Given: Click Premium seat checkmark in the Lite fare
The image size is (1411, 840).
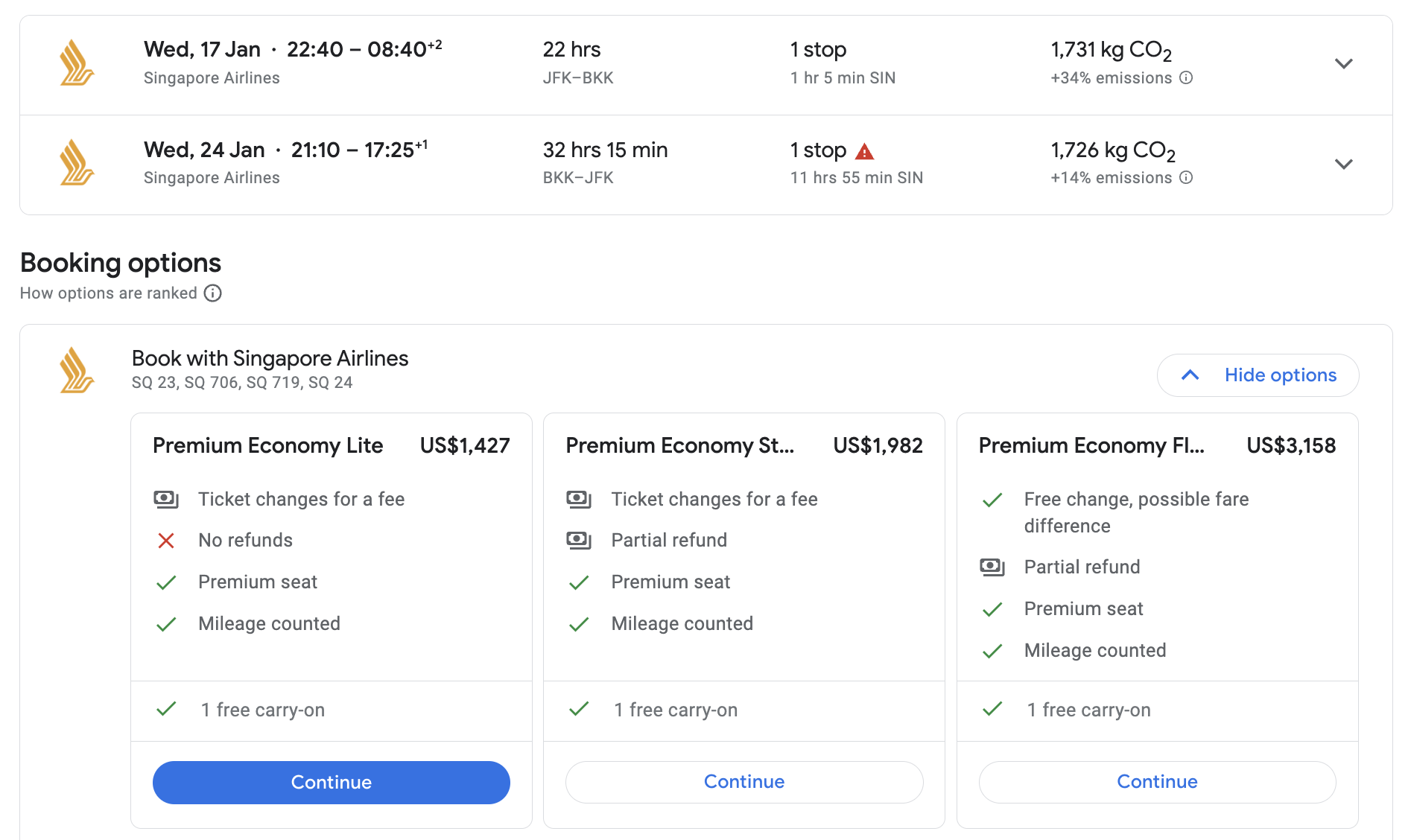Looking at the screenshot, I should point(166,582).
